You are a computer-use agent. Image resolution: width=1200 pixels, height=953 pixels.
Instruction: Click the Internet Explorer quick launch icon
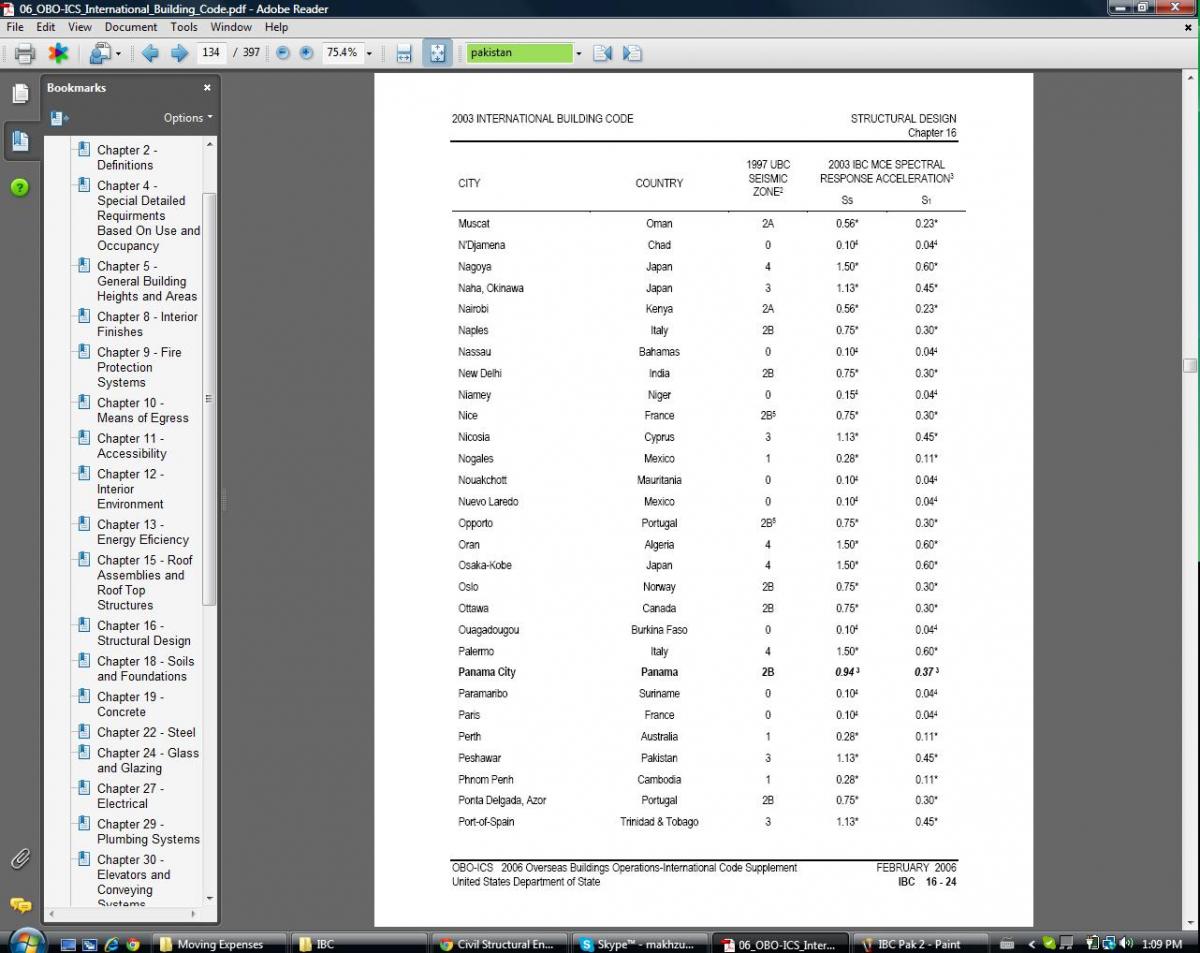point(111,944)
